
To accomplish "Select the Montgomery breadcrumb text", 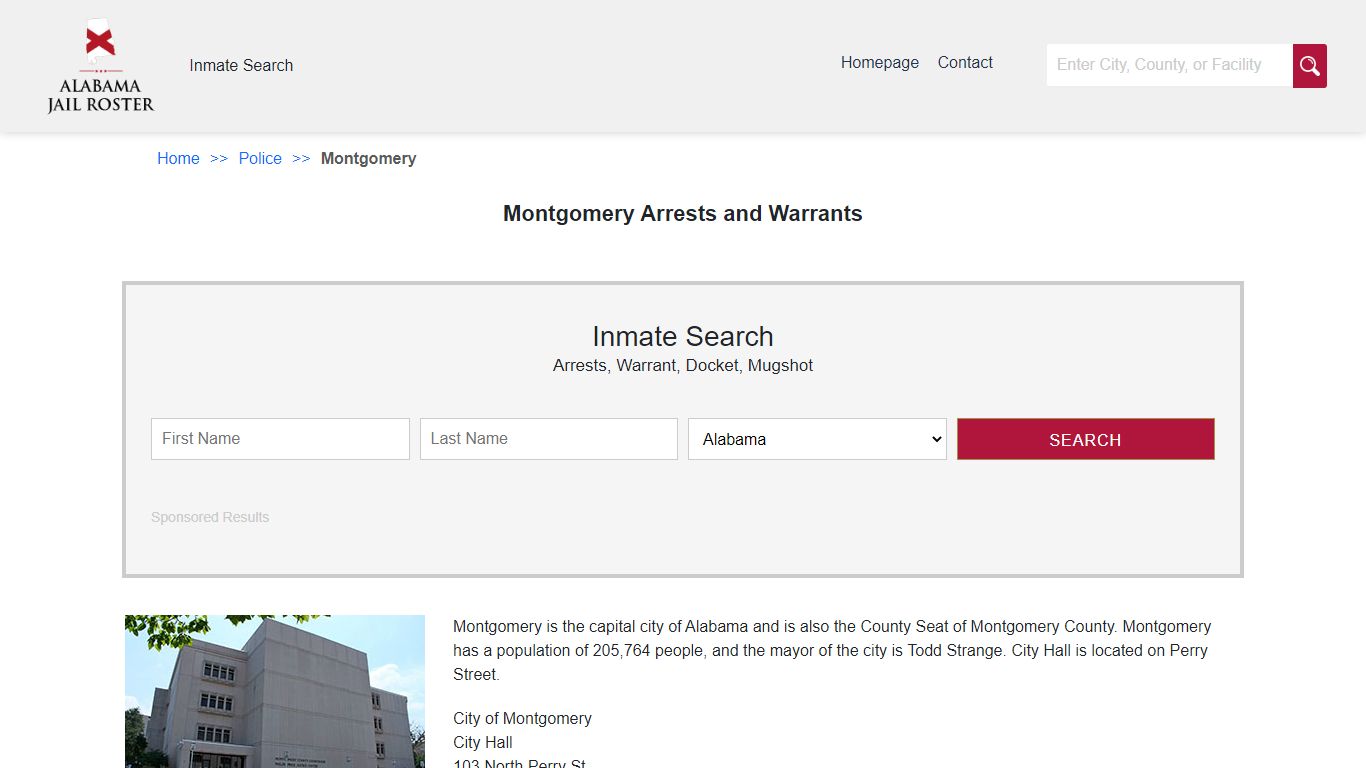I will 368,158.
